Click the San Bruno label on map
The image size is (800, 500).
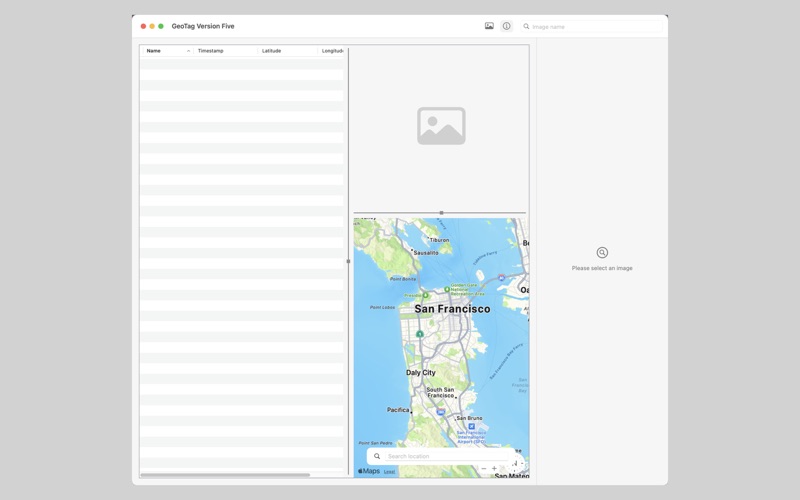pos(469,418)
